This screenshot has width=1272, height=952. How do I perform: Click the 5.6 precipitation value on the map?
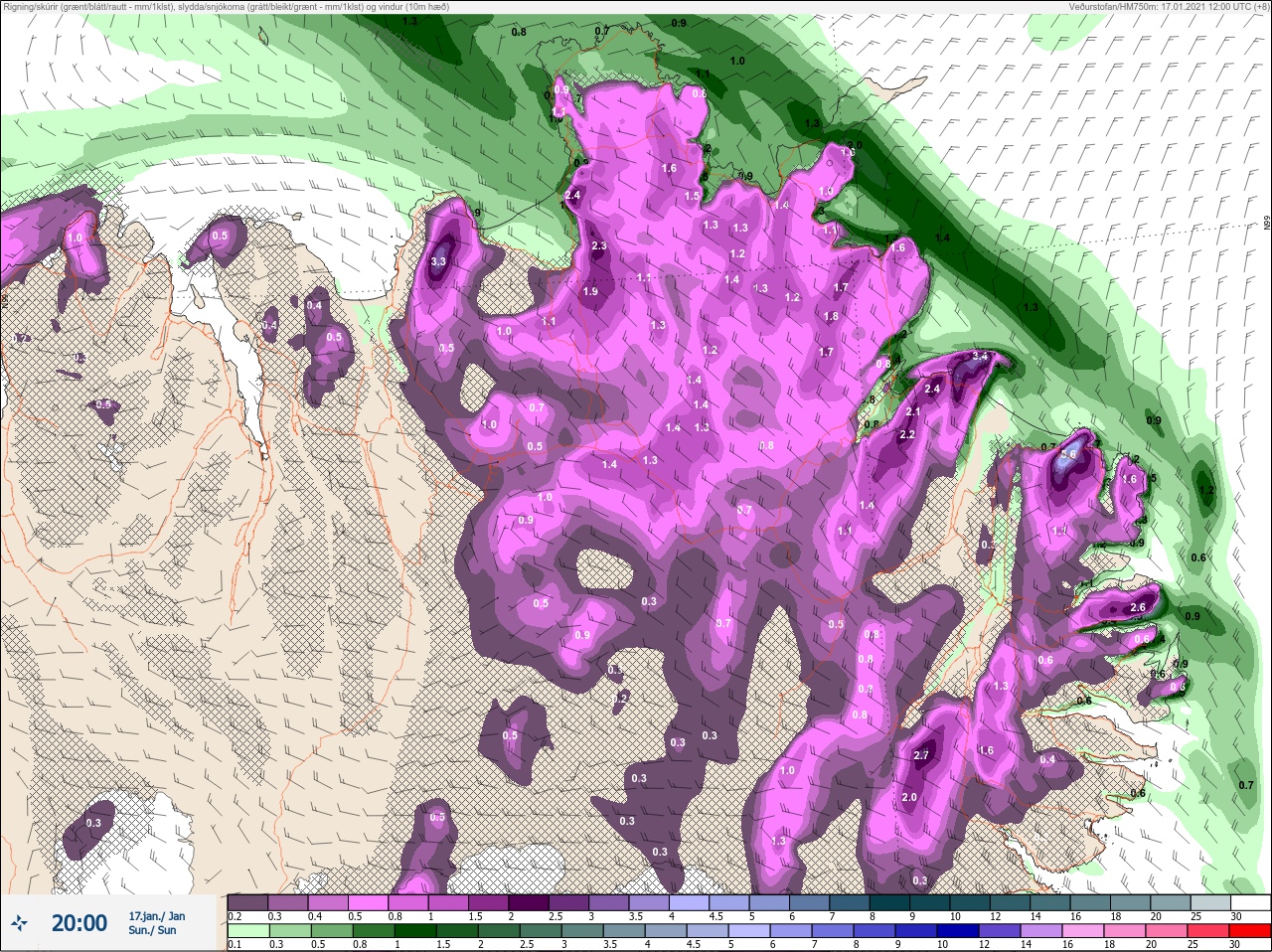(1069, 455)
